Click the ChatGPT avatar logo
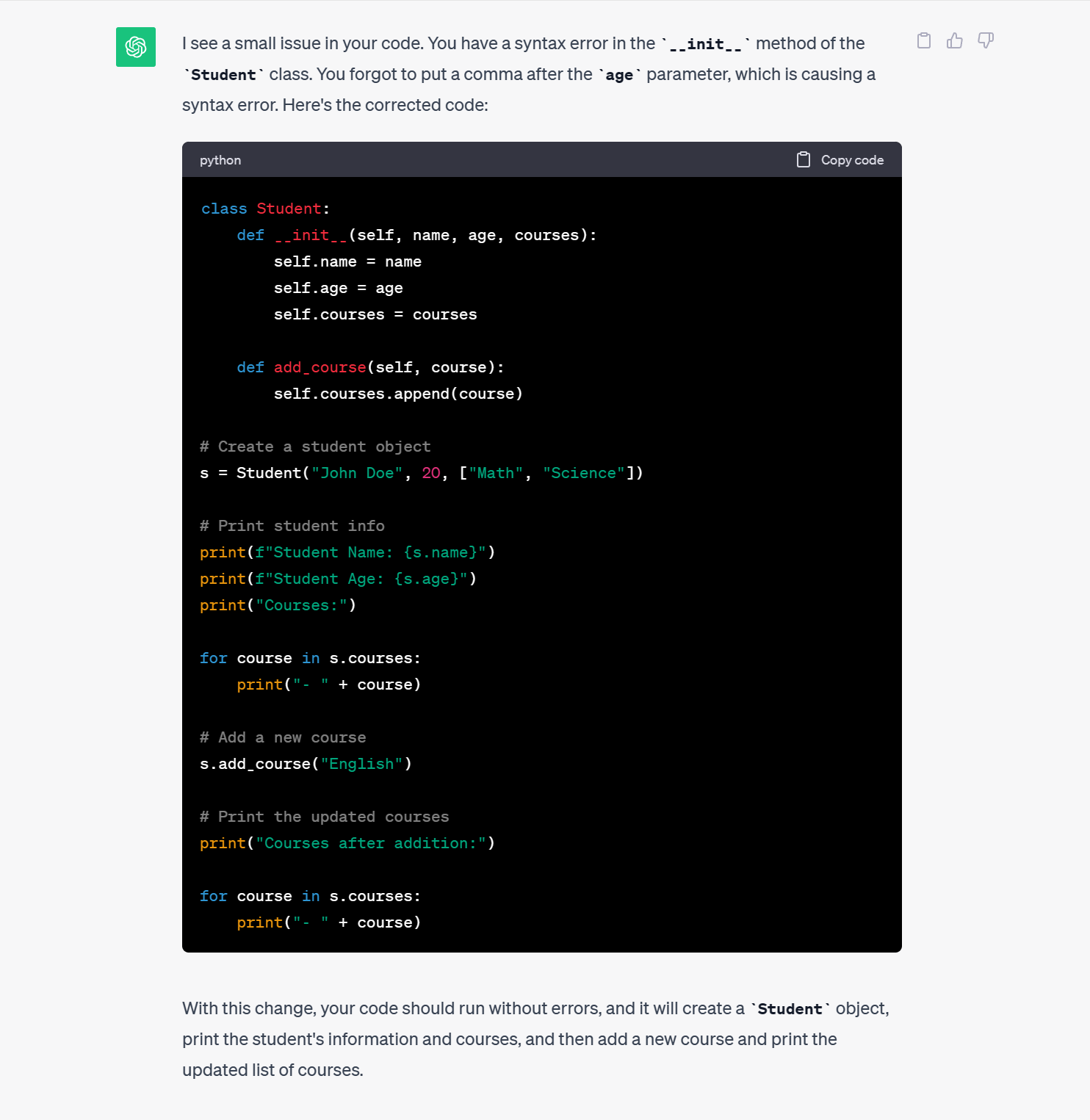Screen dimensions: 1090x1120 coord(136,47)
